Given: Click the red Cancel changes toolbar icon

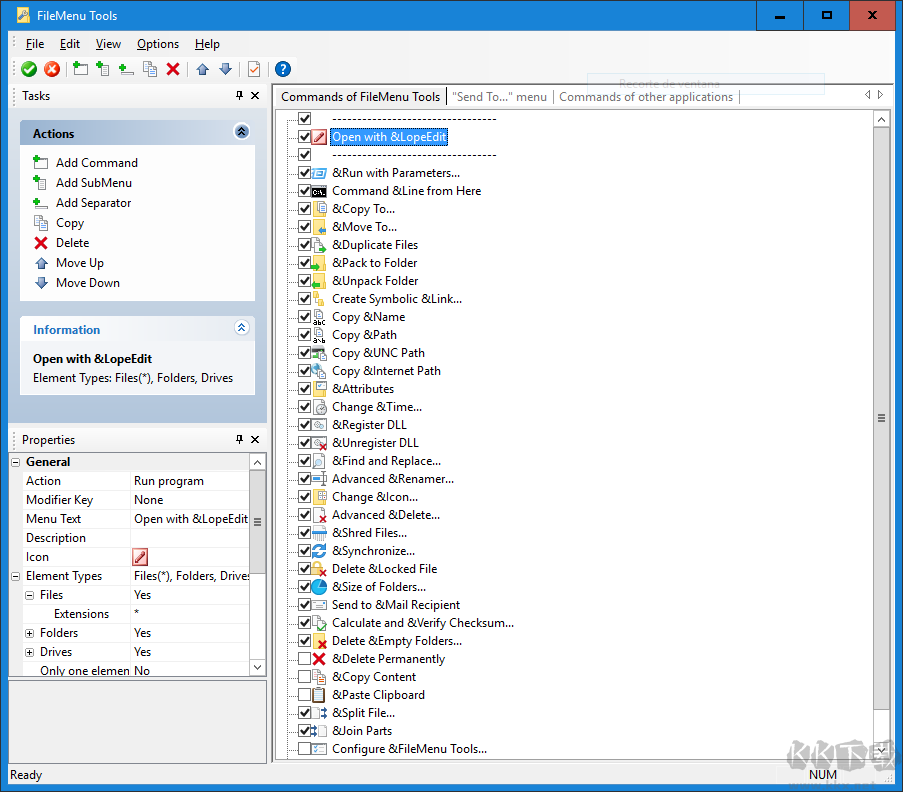Looking at the screenshot, I should pos(52,69).
